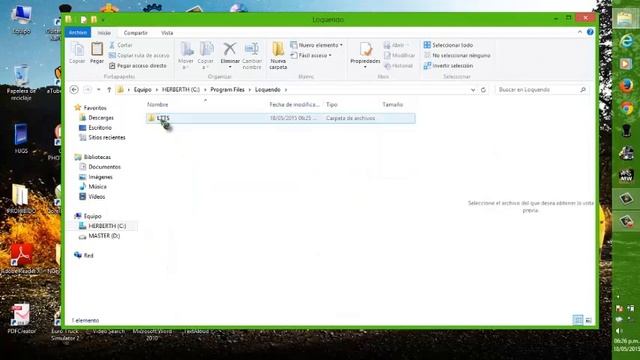Select Red in the navigation pane

pos(84,256)
